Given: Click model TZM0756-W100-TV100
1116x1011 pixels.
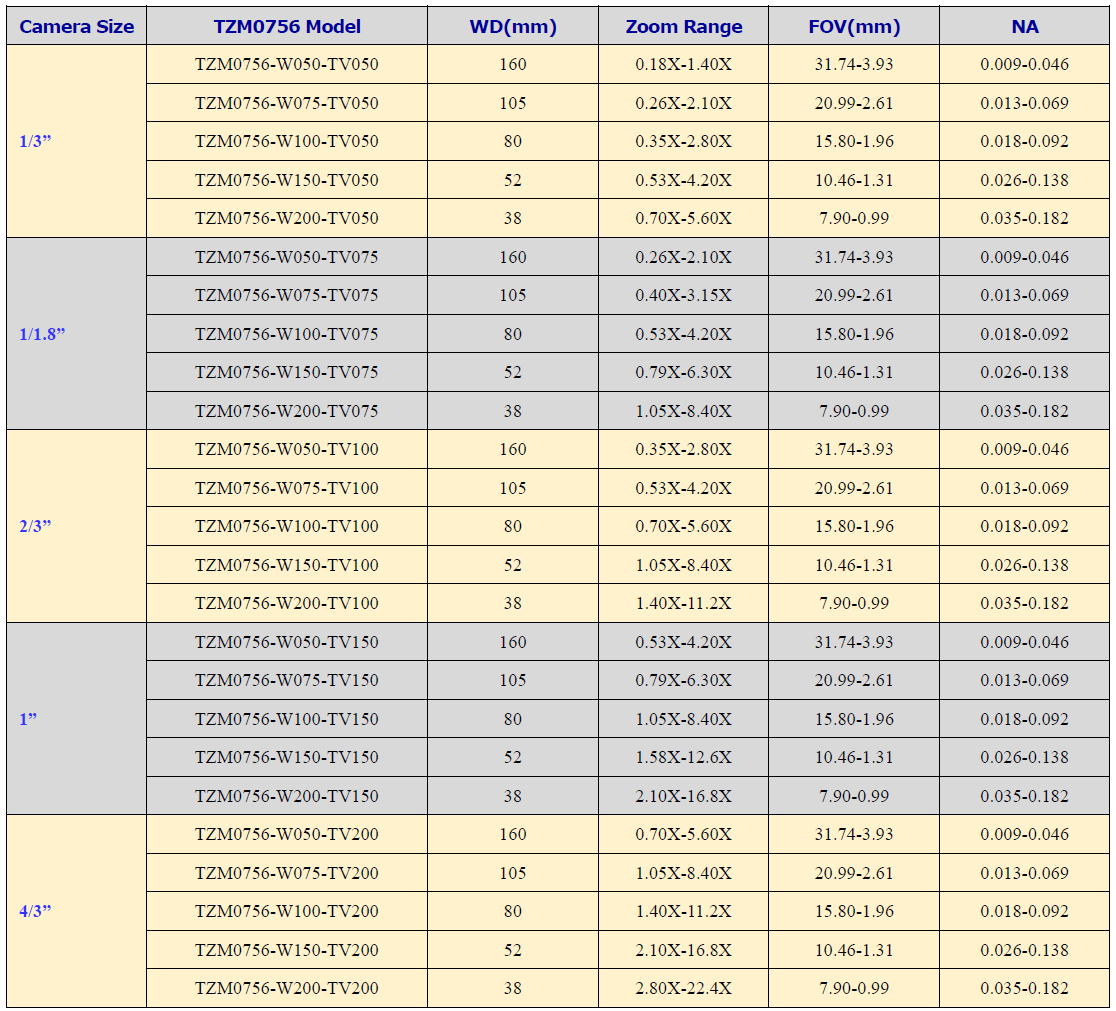Looking at the screenshot, I should click(x=287, y=526).
